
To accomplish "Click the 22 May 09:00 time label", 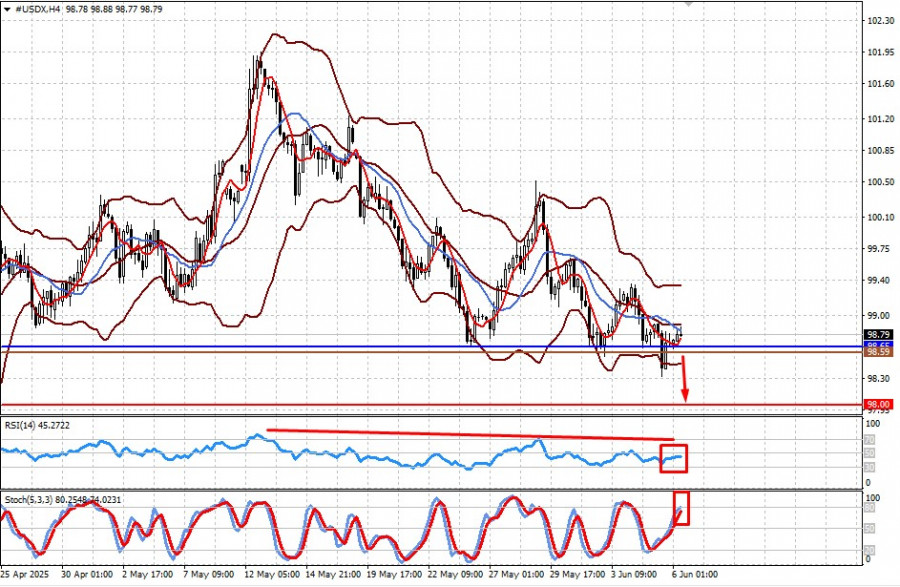I will [x=456, y=574].
